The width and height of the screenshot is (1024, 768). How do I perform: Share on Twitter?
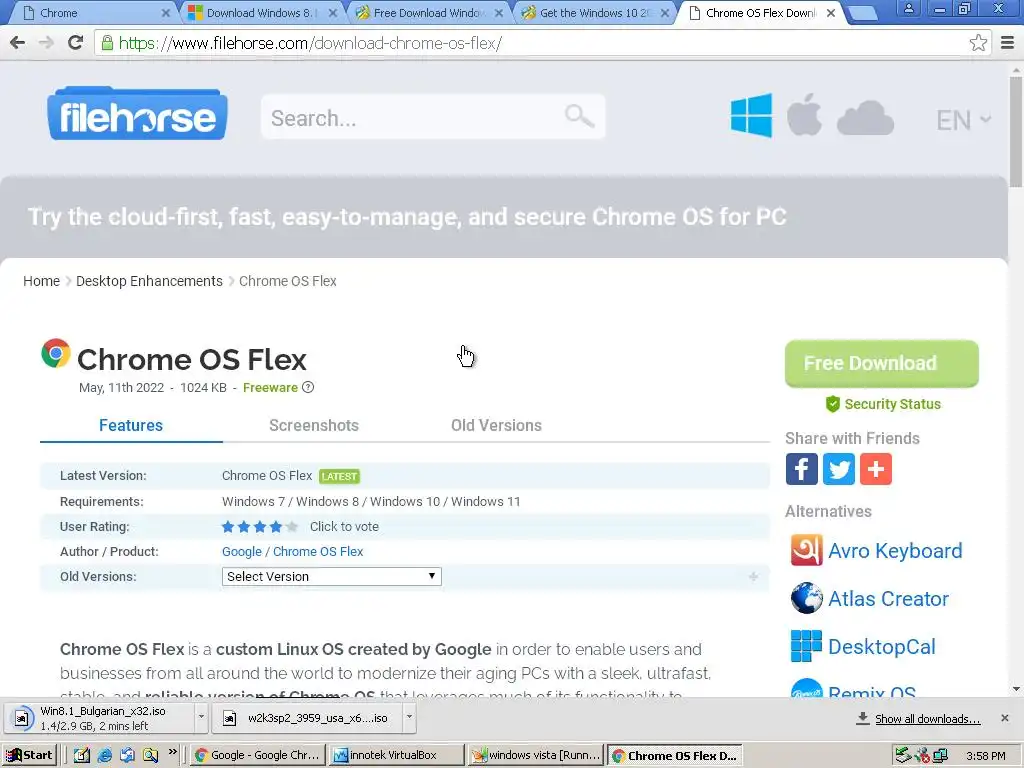tap(839, 469)
